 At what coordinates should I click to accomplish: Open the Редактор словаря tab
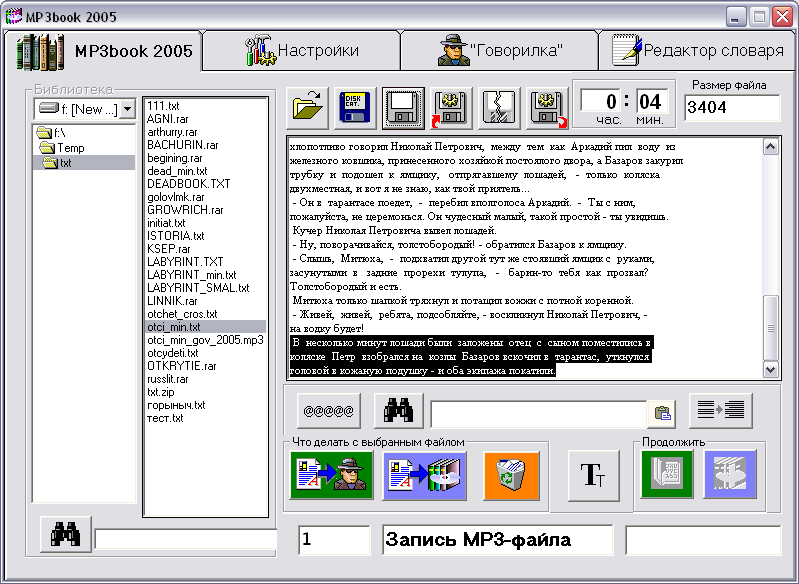[x=697, y=50]
